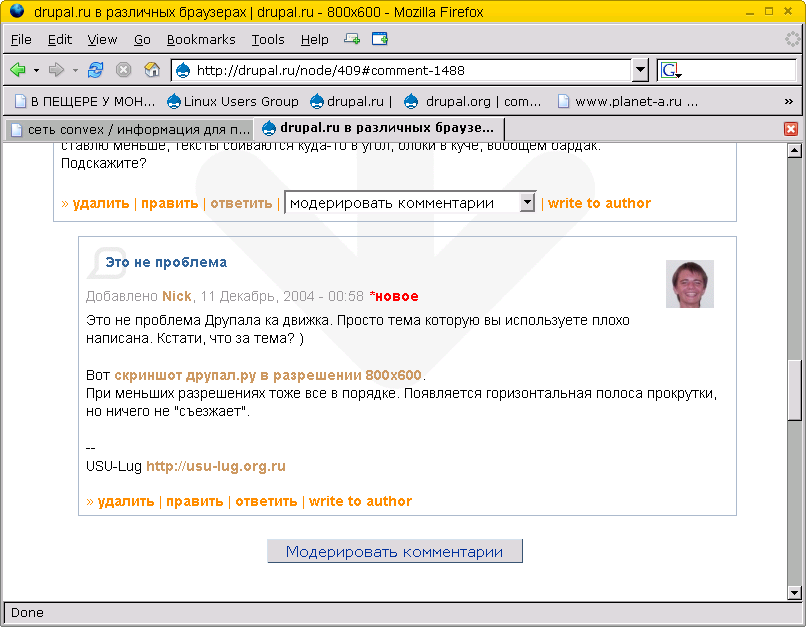Image resolution: width=806 pixels, height=627 pixels.
Task: Open the address bar history dropdown
Action: pyautogui.click(x=640, y=70)
